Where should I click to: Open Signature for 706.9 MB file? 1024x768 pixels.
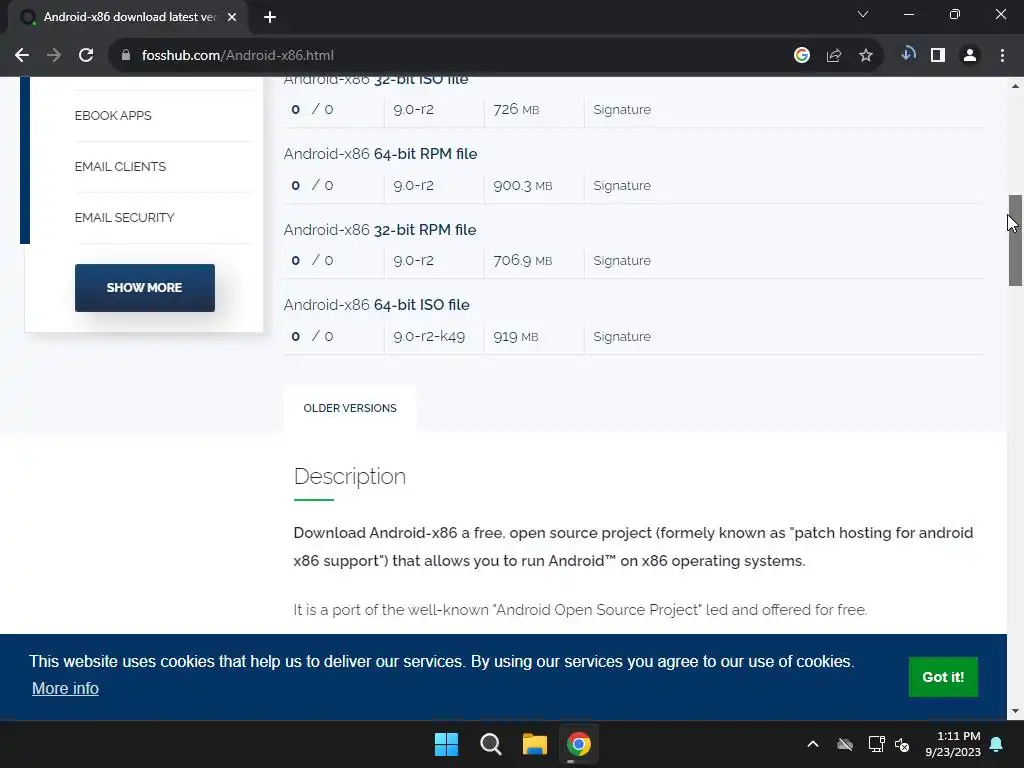tap(622, 261)
